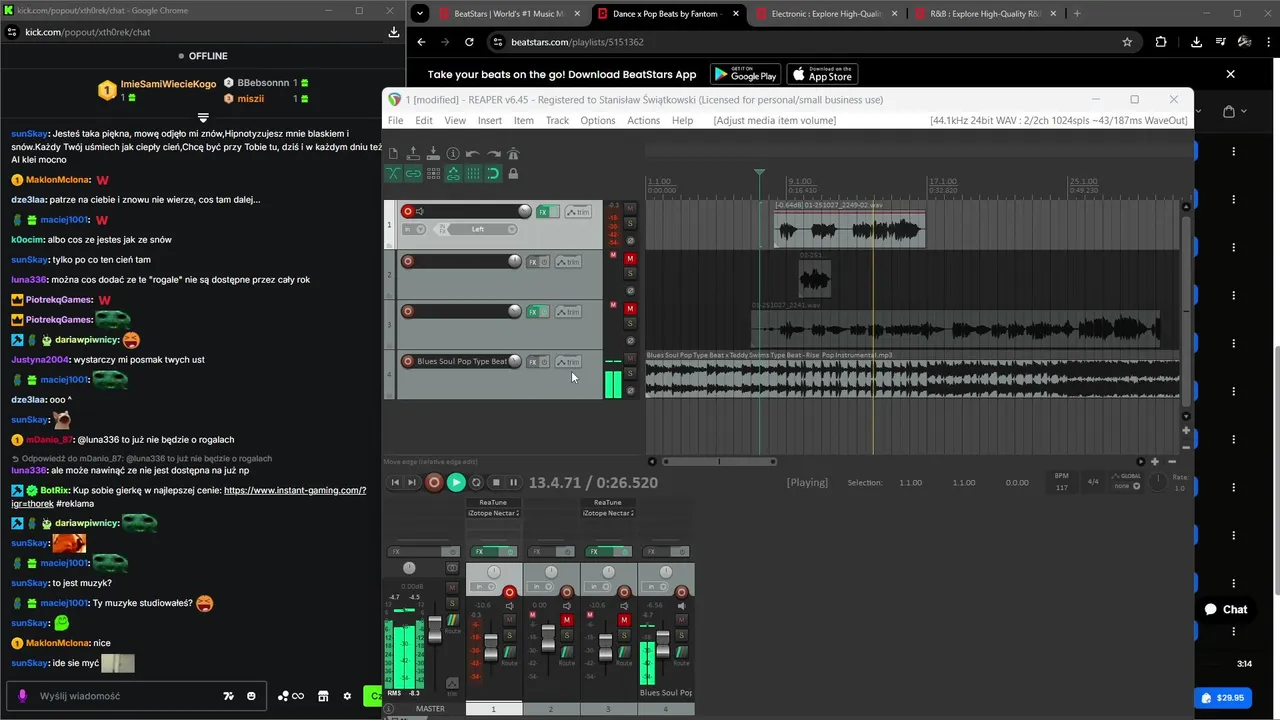This screenshot has width=1280, height=720.
Task: Click mixer channel 1 volume fader
Action: point(491,647)
